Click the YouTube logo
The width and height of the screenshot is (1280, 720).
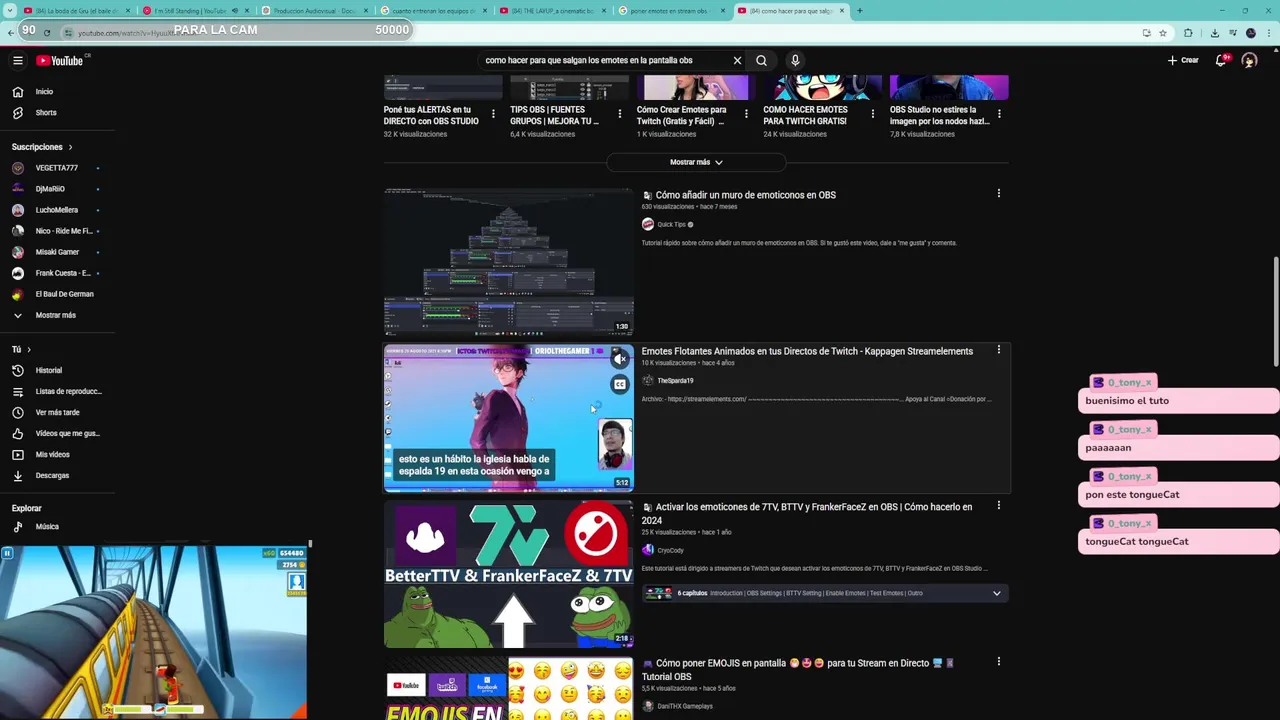click(60, 60)
